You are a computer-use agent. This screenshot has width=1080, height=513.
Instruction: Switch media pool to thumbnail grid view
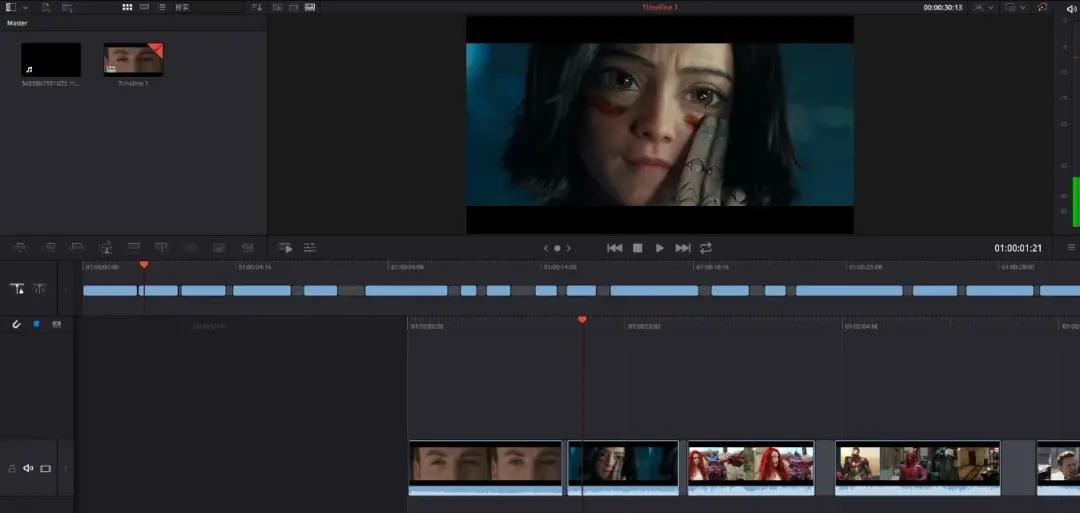pos(127,7)
